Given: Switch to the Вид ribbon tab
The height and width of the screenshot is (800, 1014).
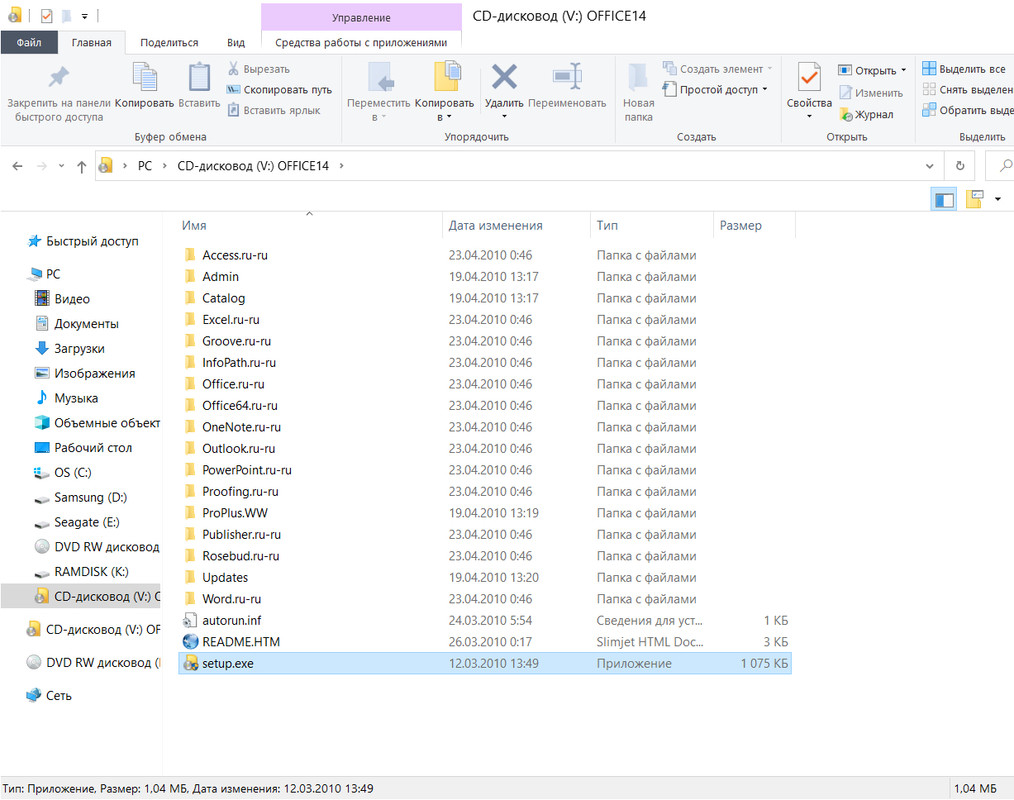Looking at the screenshot, I should pyautogui.click(x=236, y=43).
